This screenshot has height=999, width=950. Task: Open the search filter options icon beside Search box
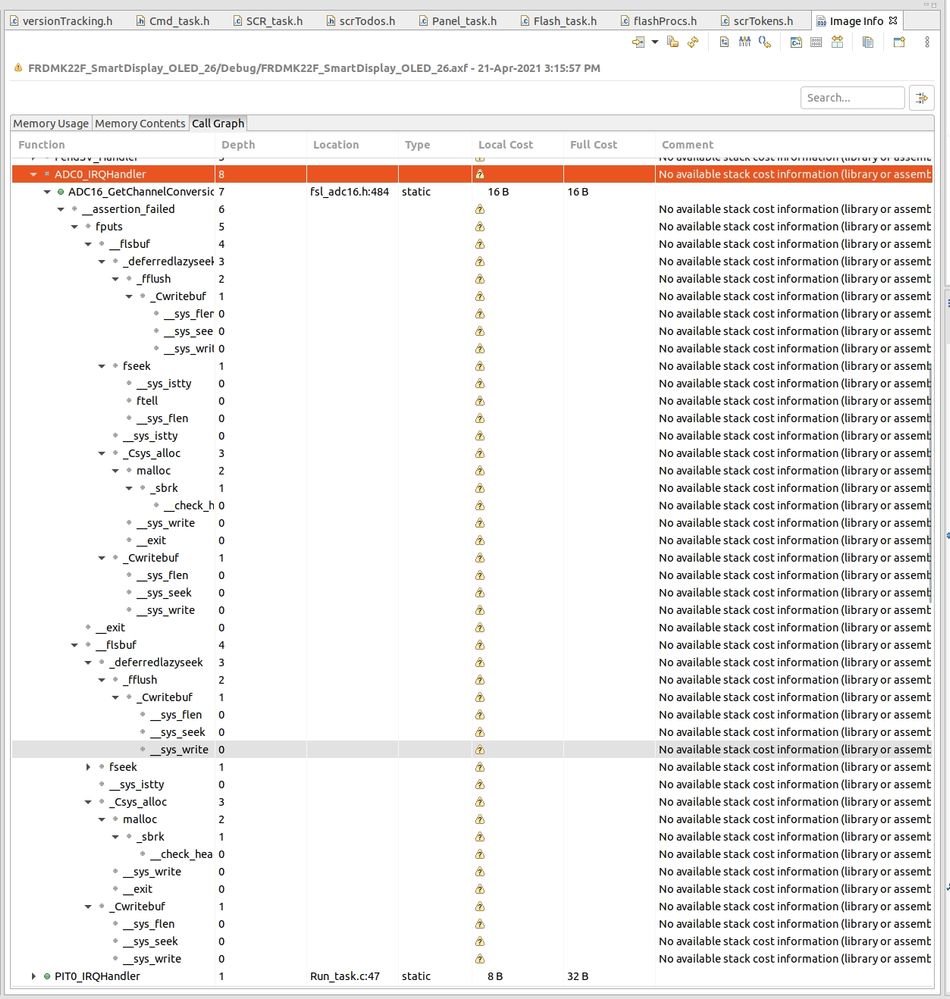[922, 97]
